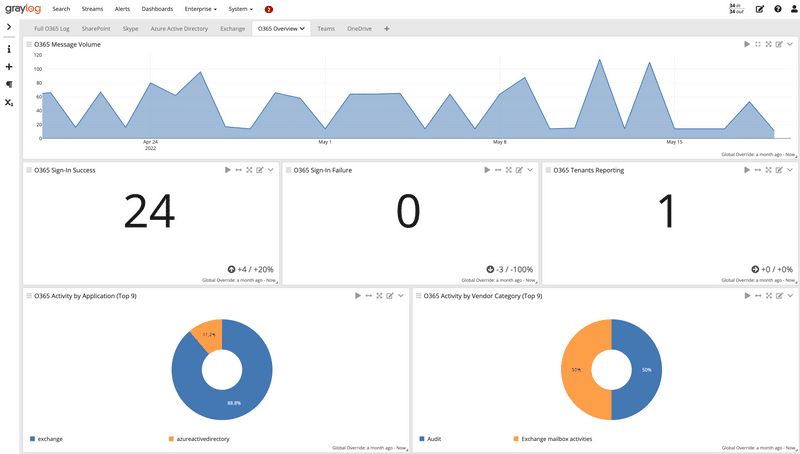This screenshot has height=454, width=800.
Task: Edit the O365 Tenants Reporting widget
Action: click(x=779, y=170)
